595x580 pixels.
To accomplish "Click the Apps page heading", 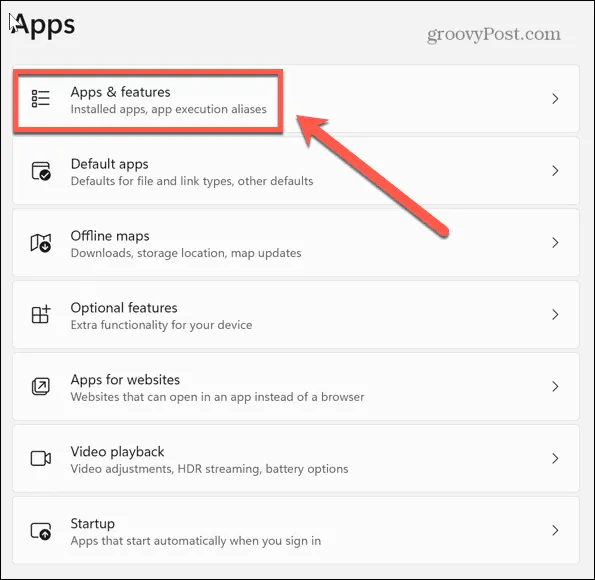I will (x=43, y=26).
